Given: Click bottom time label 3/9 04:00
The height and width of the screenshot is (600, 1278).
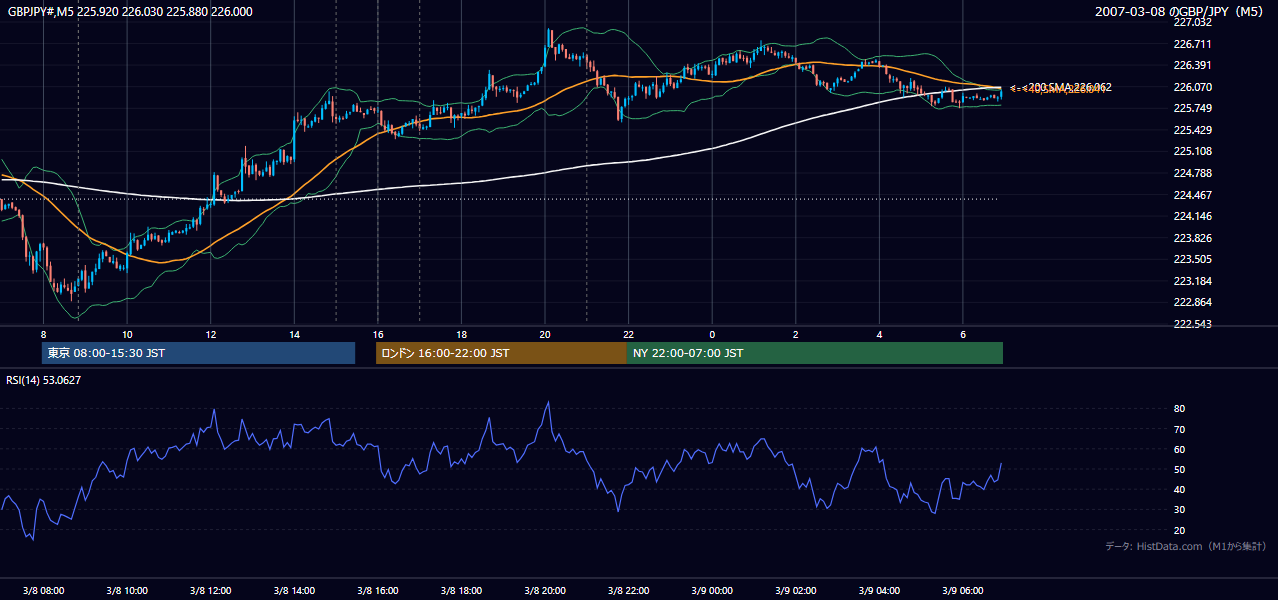Looking at the screenshot, I should click(879, 591).
